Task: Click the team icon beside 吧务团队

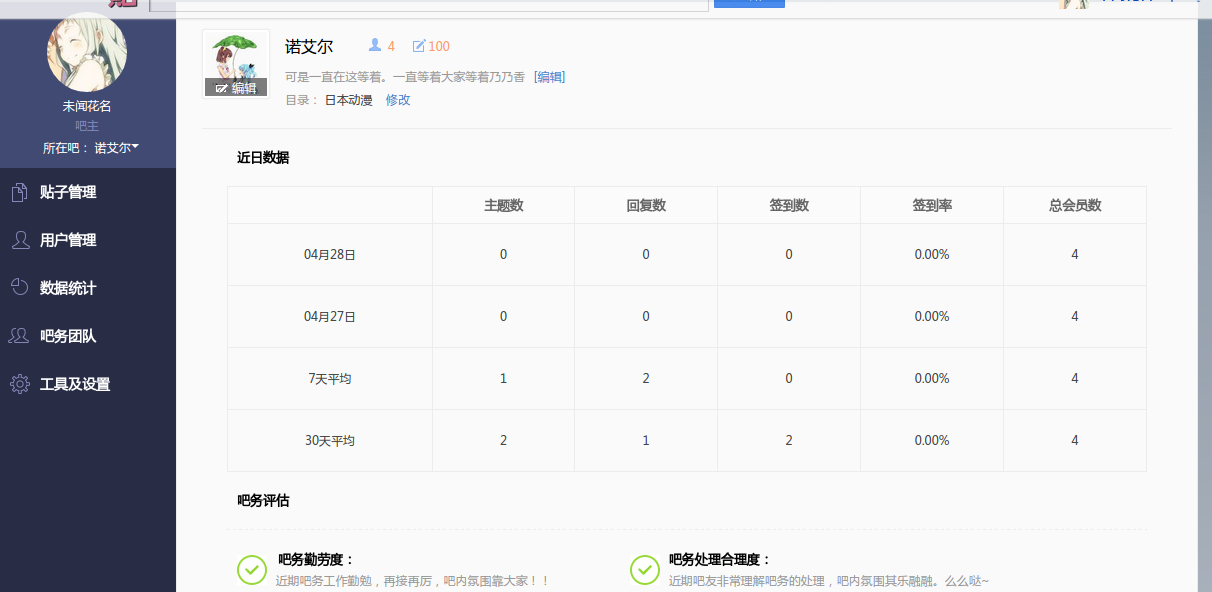Action: (x=19, y=336)
